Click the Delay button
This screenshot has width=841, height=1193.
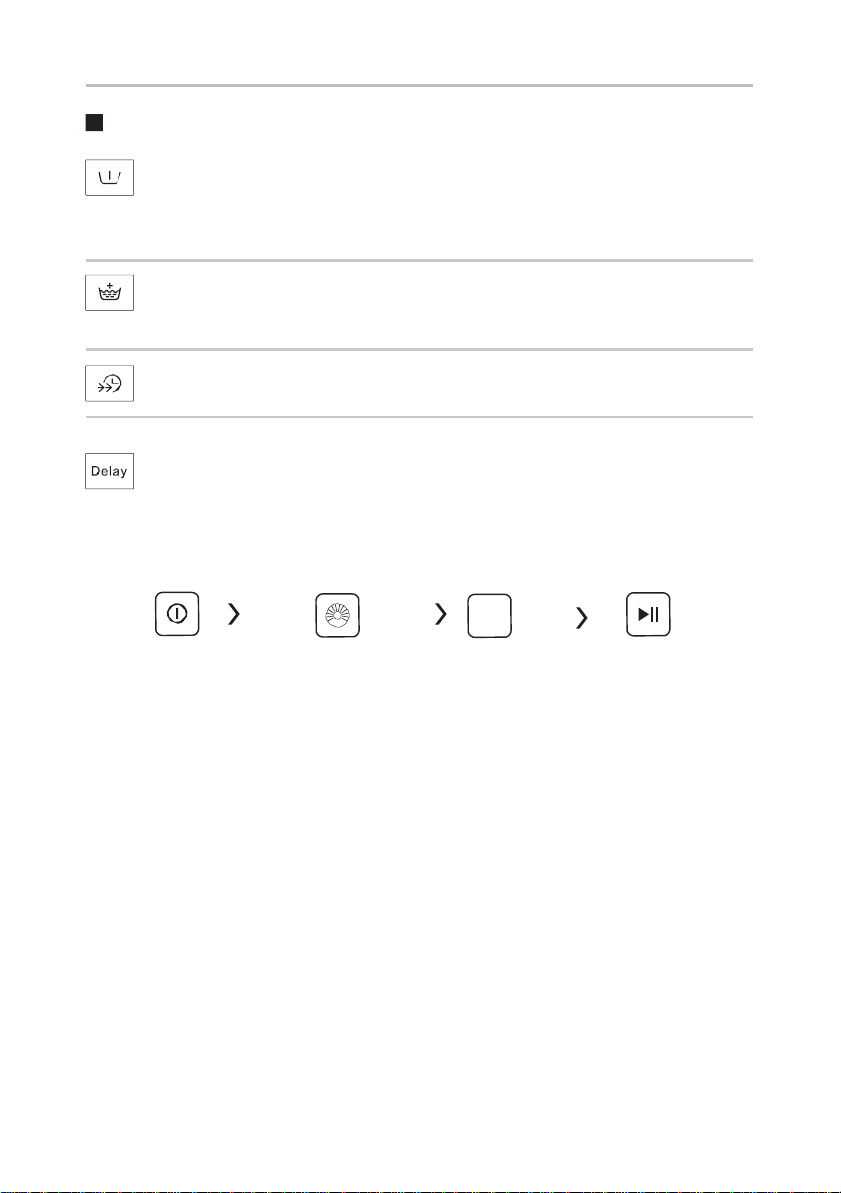click(110, 471)
